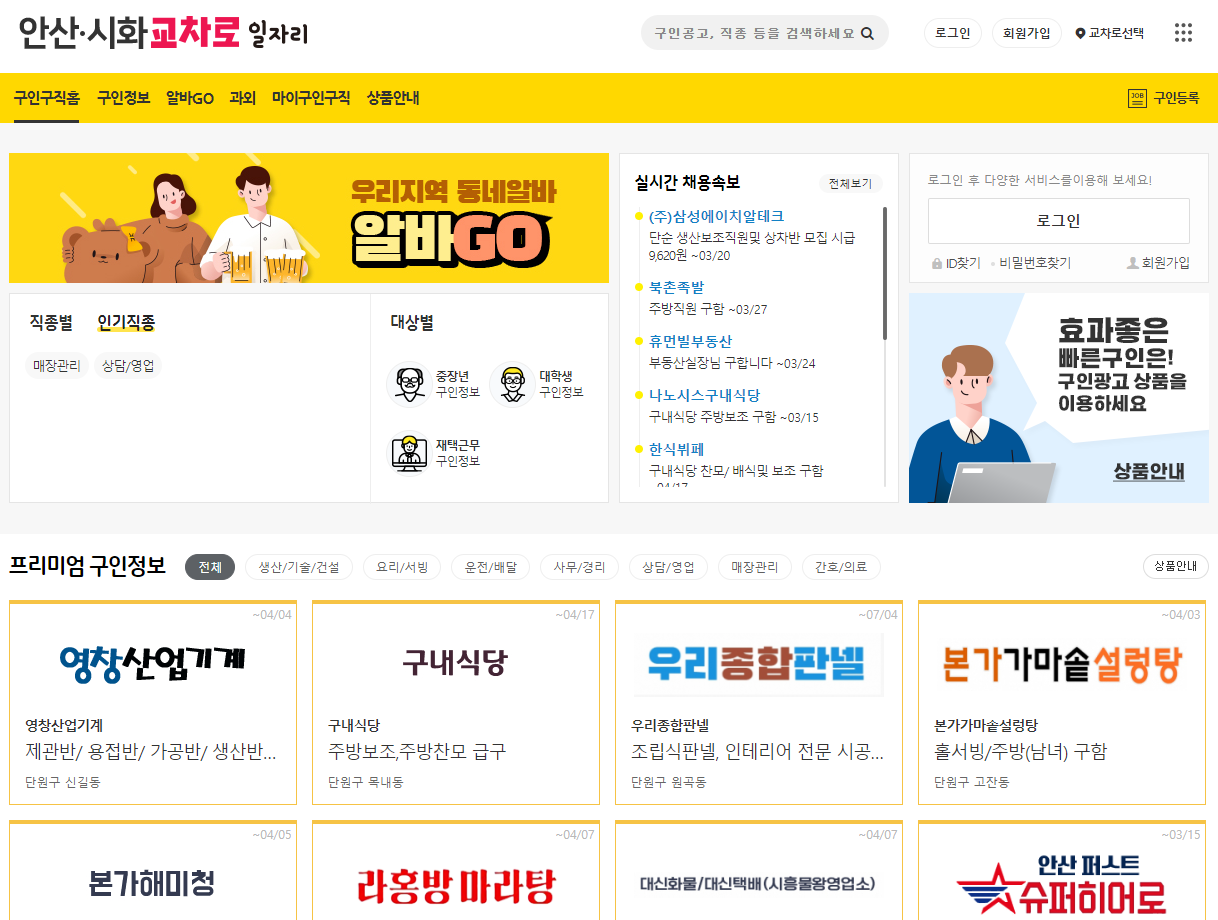Open the 알바GO menu item
1218x920 pixels.
(x=190, y=98)
